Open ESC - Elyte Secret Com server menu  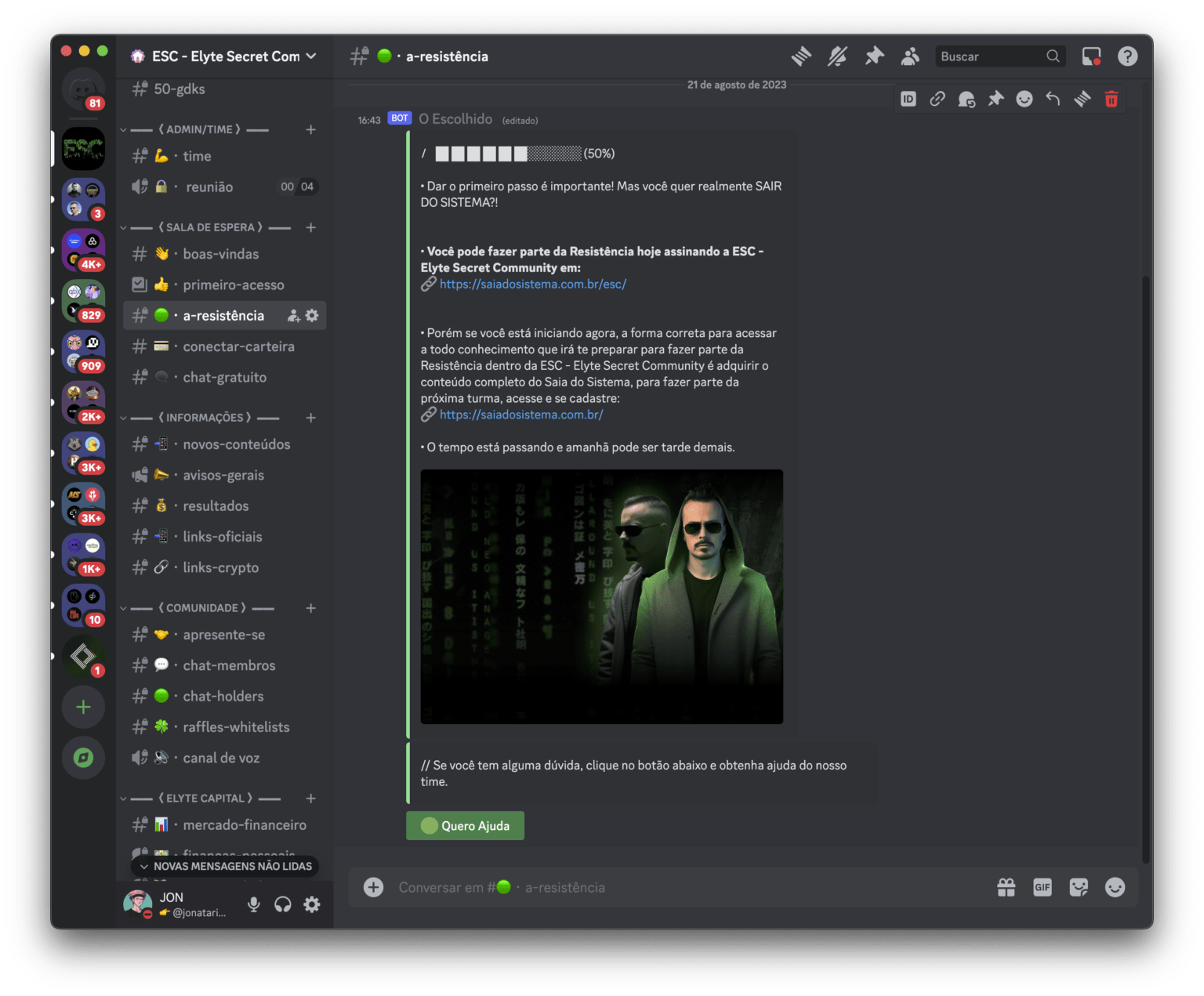(x=224, y=56)
